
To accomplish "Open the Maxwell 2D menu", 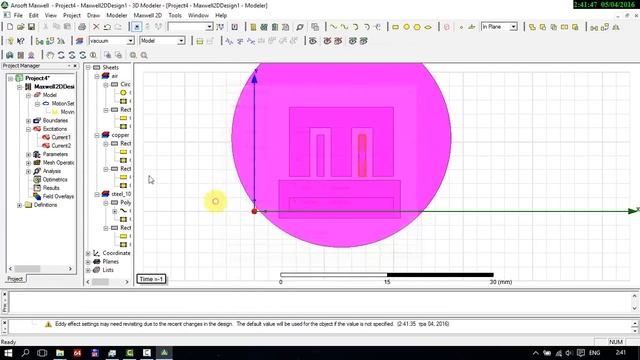I will click(148, 16).
